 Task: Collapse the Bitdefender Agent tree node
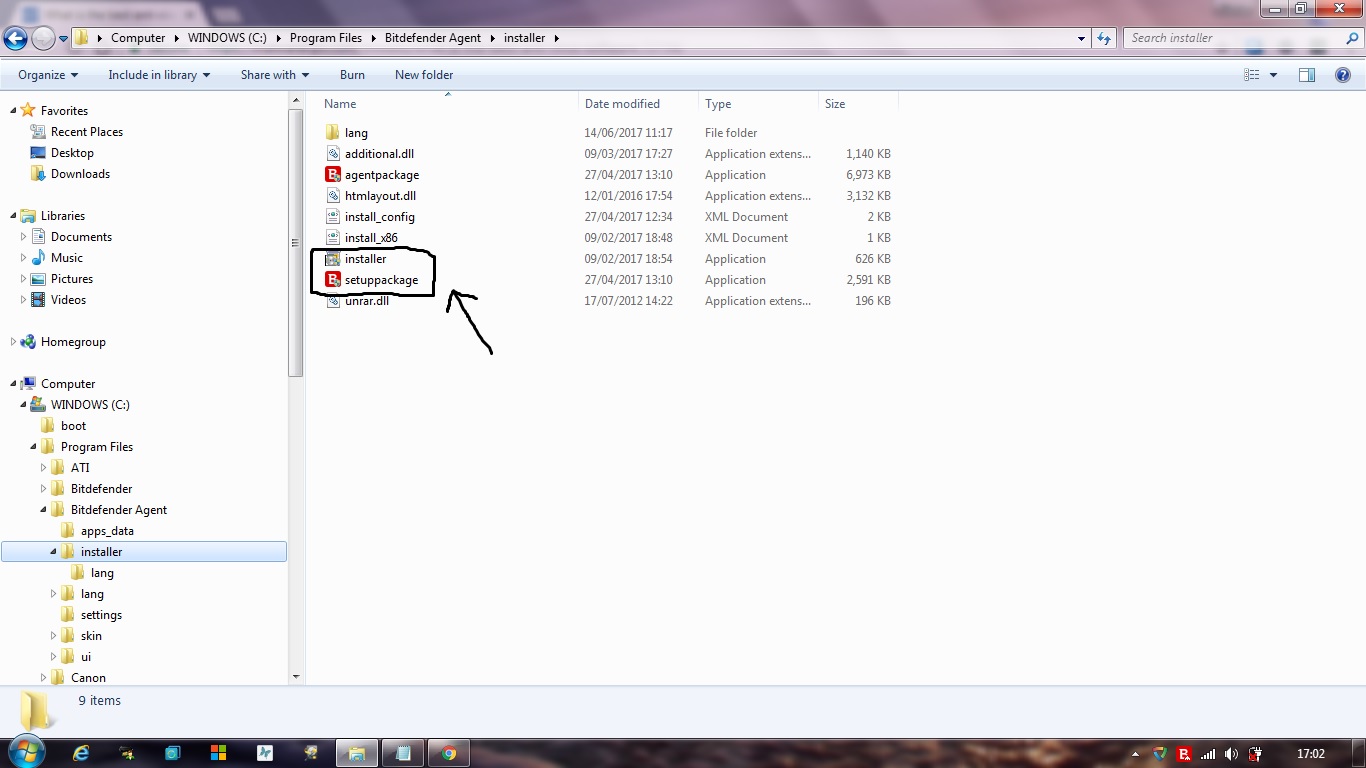[x=43, y=510]
